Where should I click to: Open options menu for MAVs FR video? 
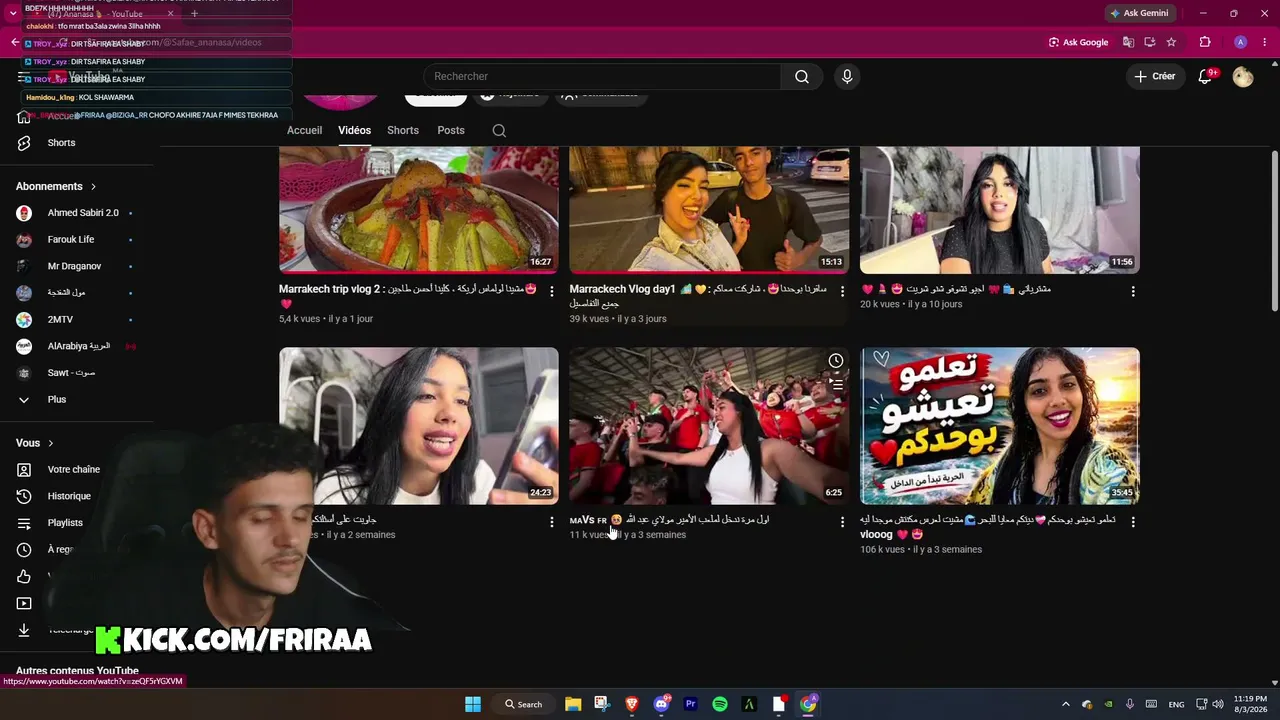click(x=842, y=522)
